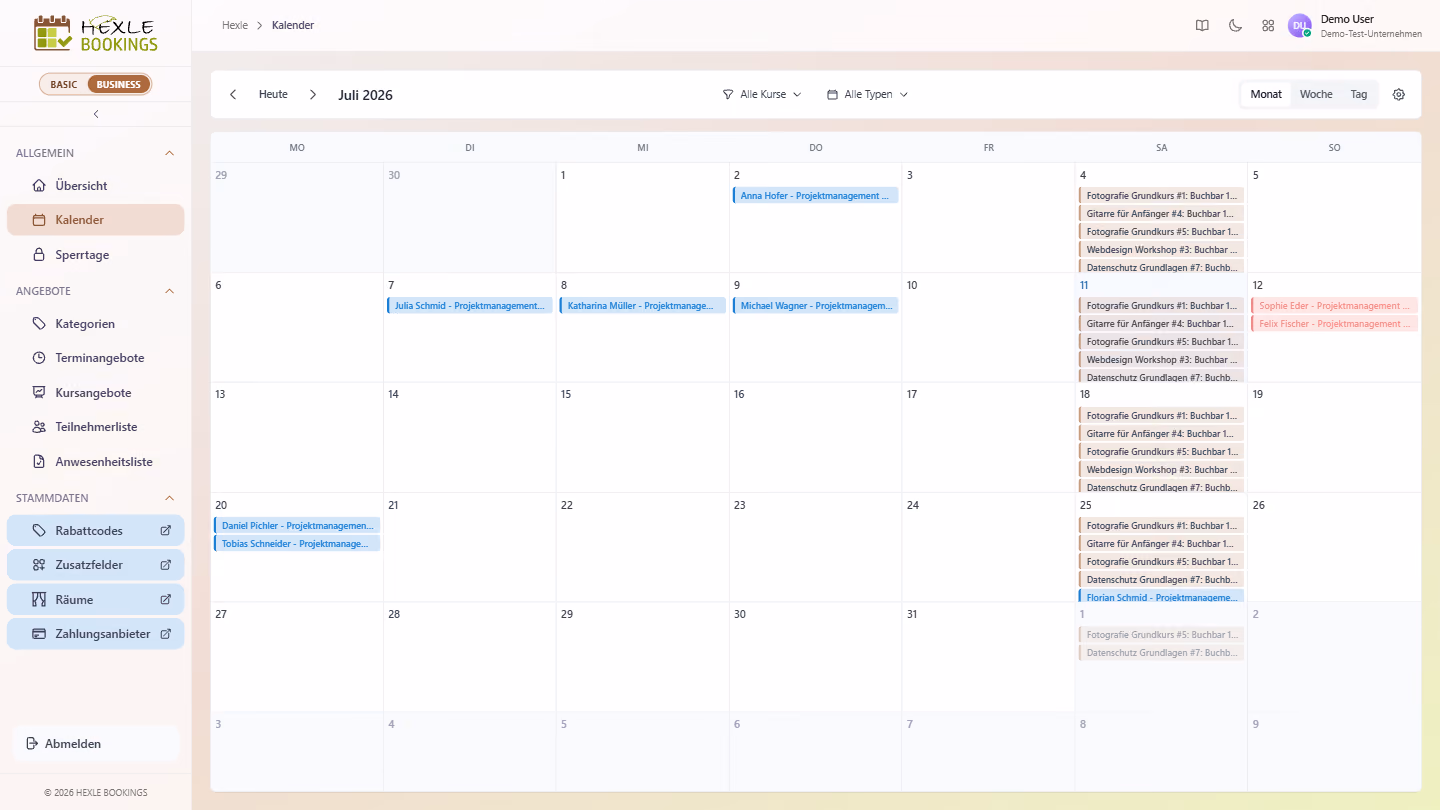Open the documentation book icon

[1202, 26]
